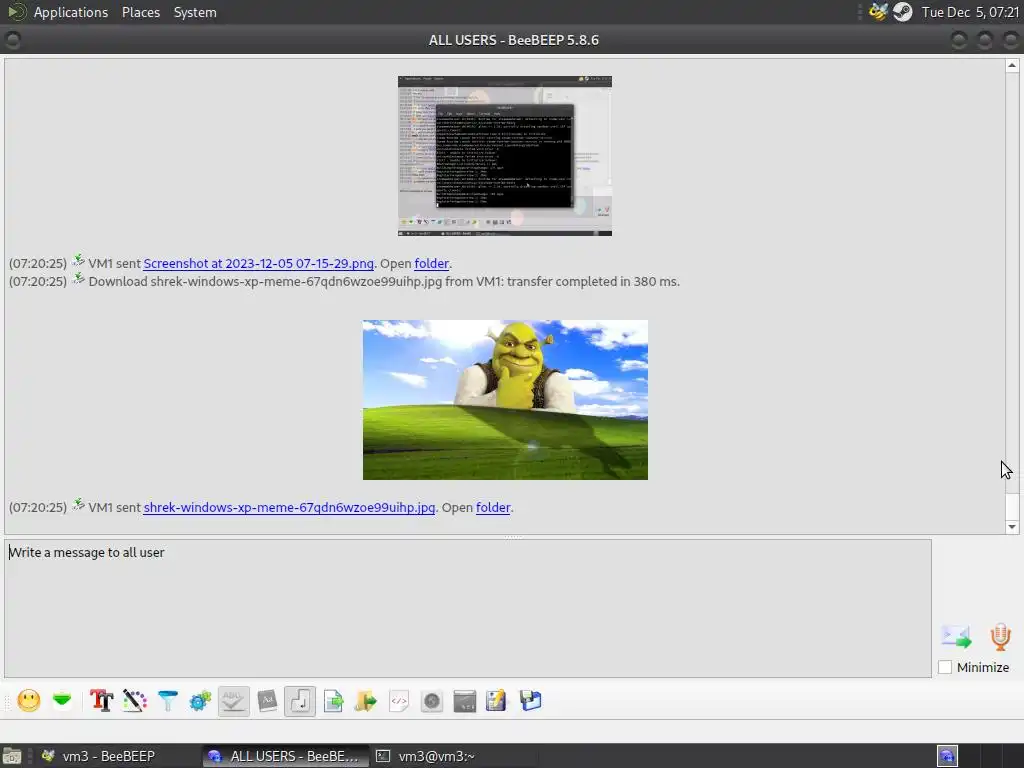Open folder link beside the shrek jpg file
Screen dimensions: 1024x768
pyautogui.click(x=493, y=507)
